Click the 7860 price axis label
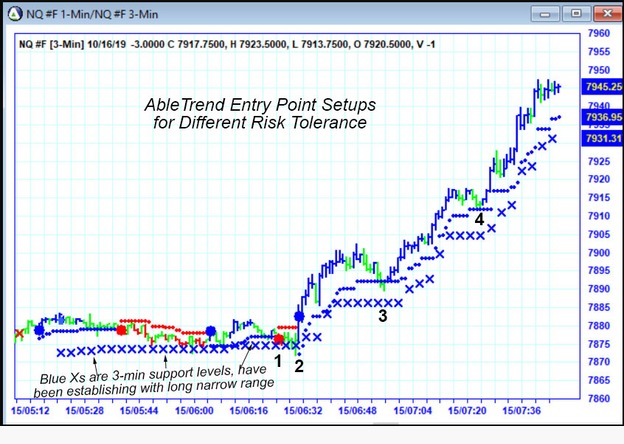This screenshot has width=624, height=444. (599, 398)
